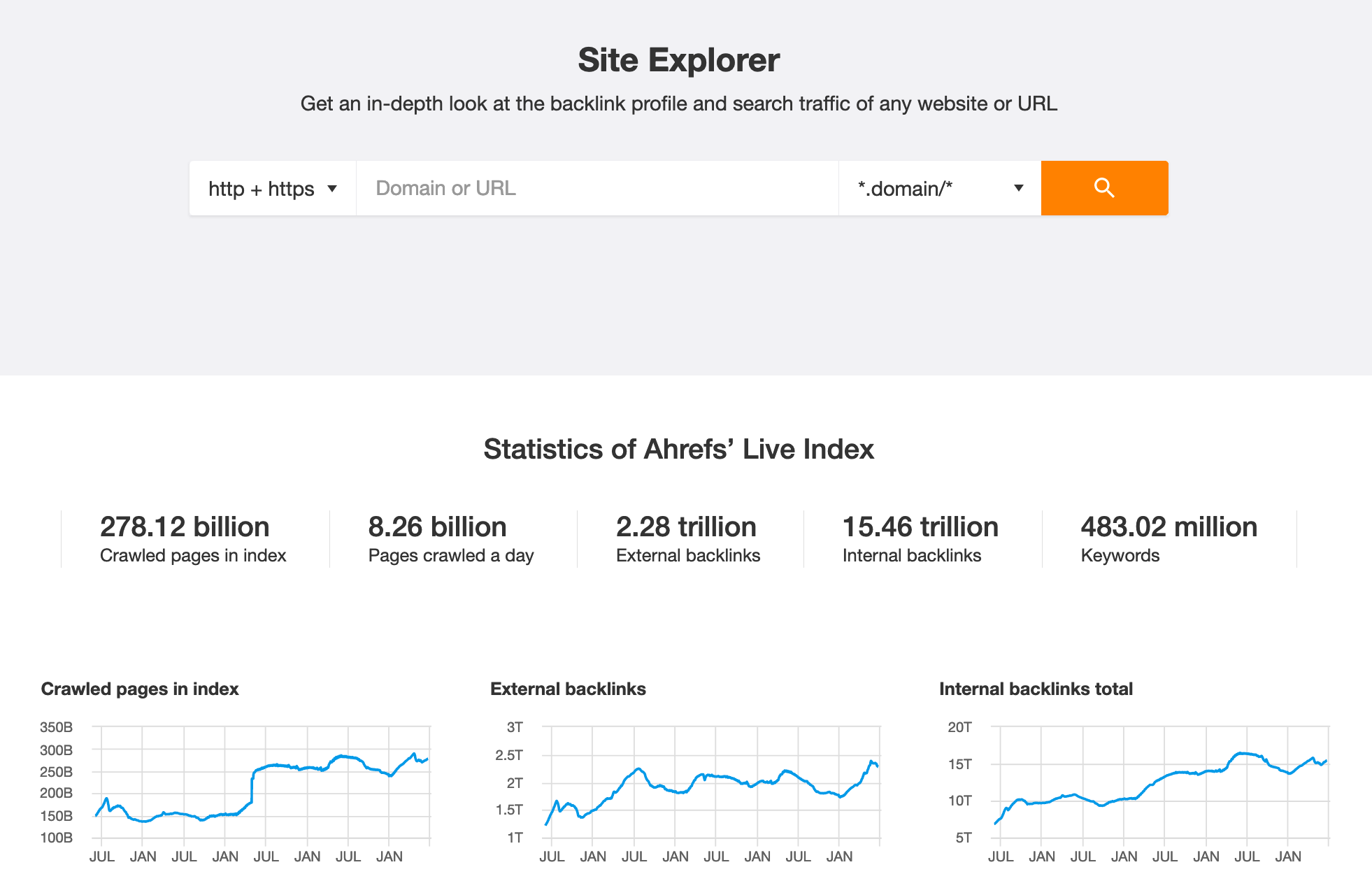This screenshot has height=881, width=1372.
Task: Click the Site Explorer heading
Action: point(678,60)
